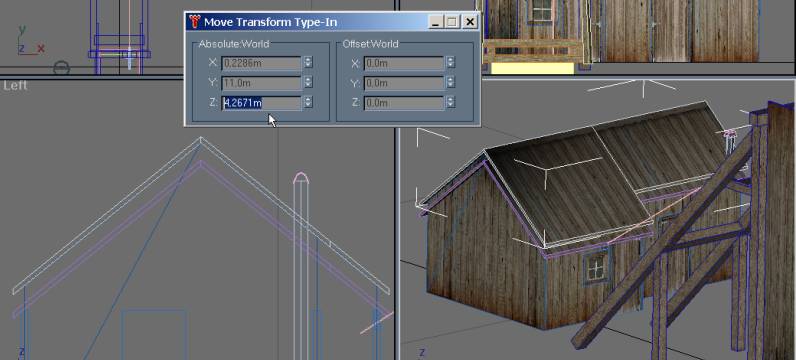
Task: Click the Absolute World Z spinner arrows
Action: coord(308,102)
